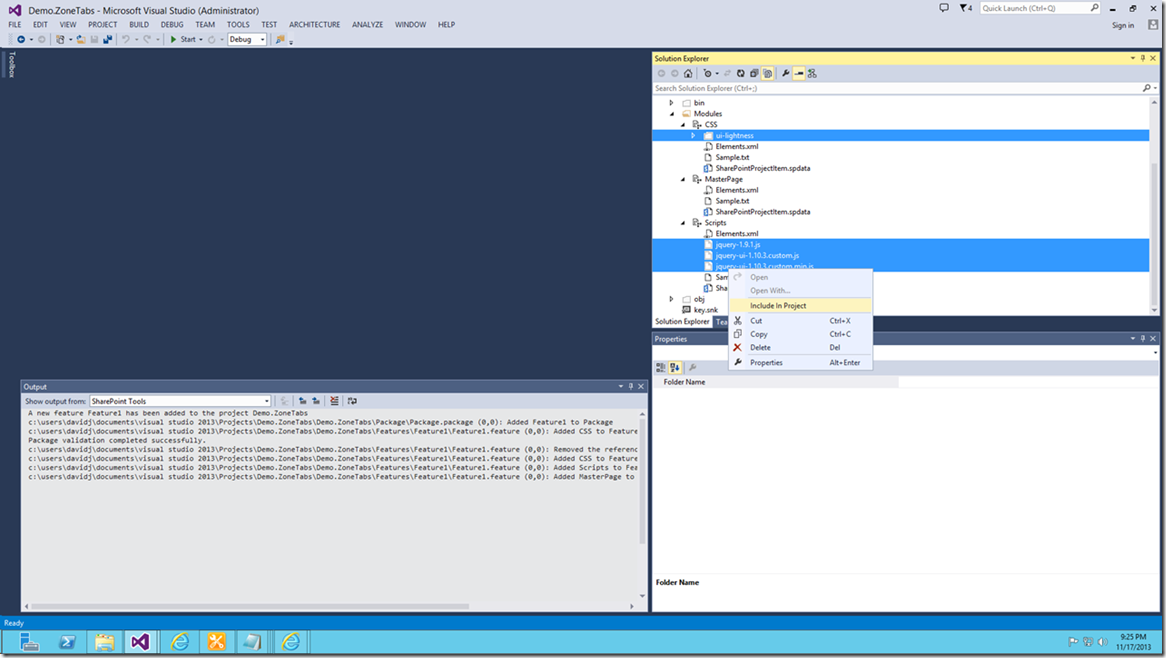1166x658 pixels.
Task: Choose Include In Project from context menu
Action: (800, 306)
